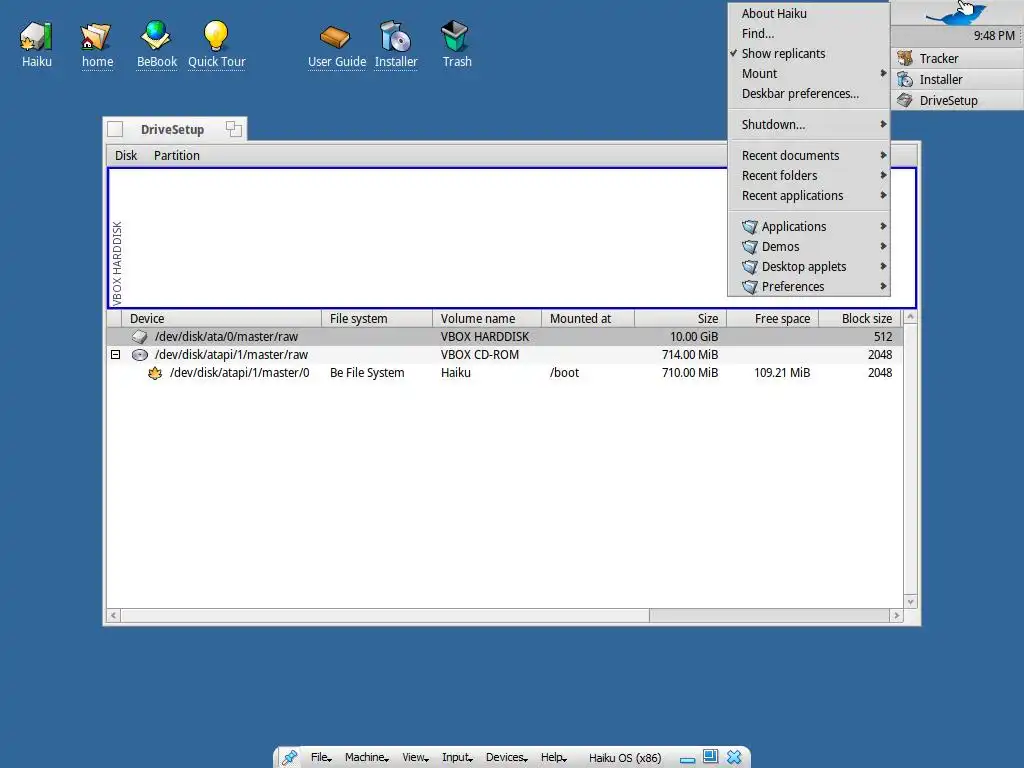Click the list's scroll up arrow
1024x768 pixels.
coord(910,317)
